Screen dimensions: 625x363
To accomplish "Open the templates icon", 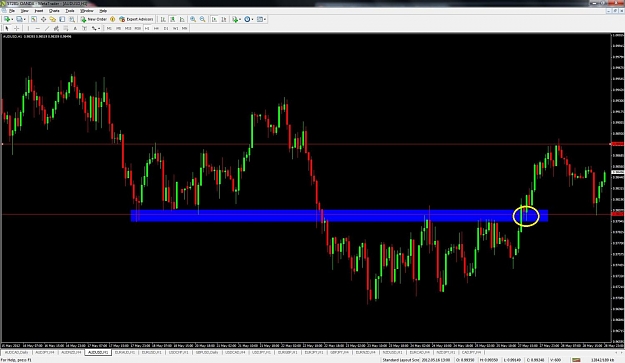I will pyautogui.click(x=260, y=19).
